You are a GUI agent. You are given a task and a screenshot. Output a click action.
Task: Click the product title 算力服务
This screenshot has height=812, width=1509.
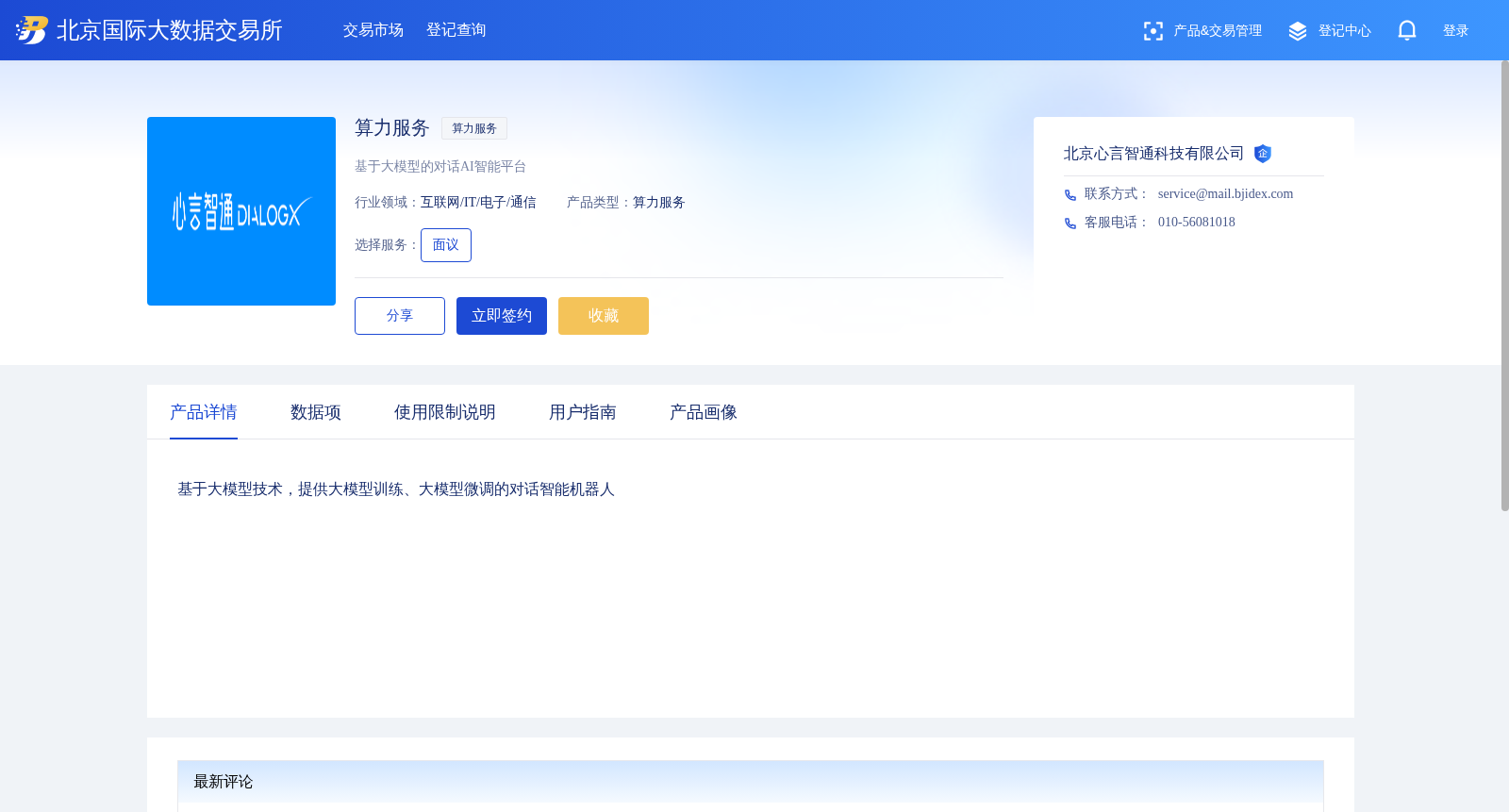point(392,127)
